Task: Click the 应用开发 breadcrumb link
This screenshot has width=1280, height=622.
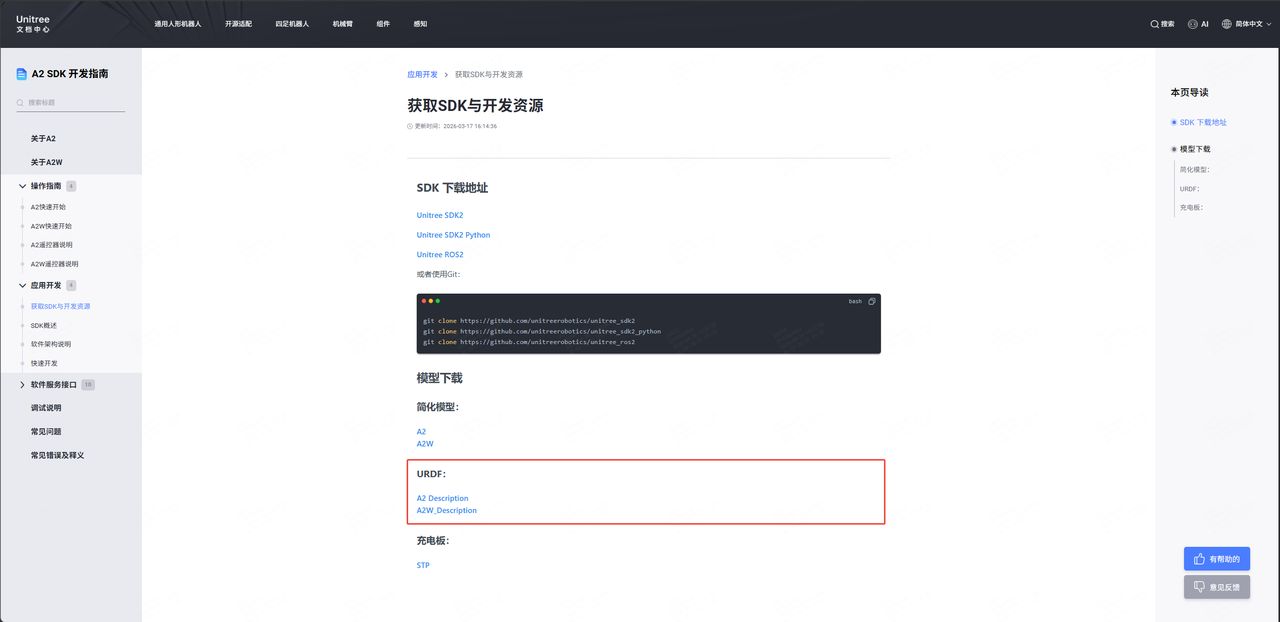Action: click(422, 75)
